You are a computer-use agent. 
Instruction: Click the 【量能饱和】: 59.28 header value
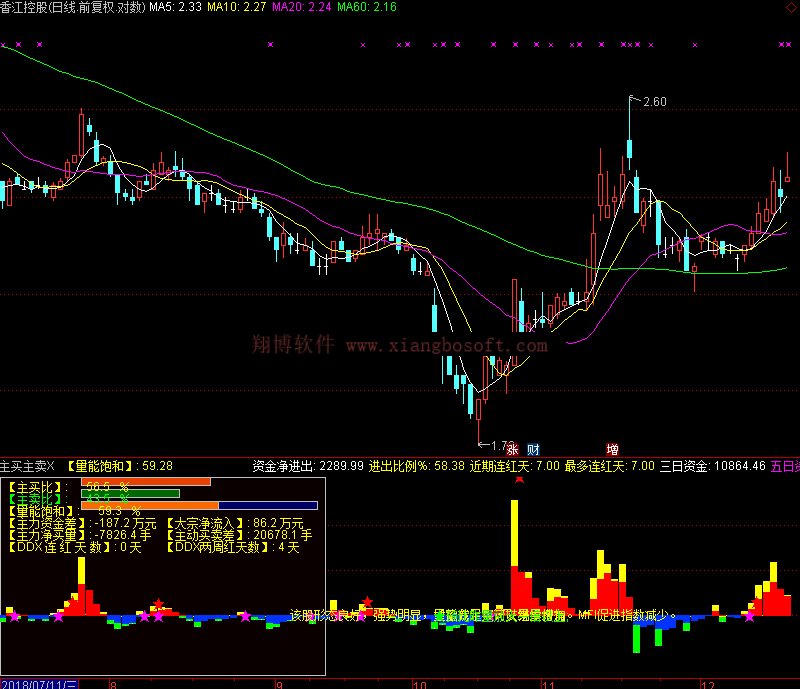[x=119, y=466]
